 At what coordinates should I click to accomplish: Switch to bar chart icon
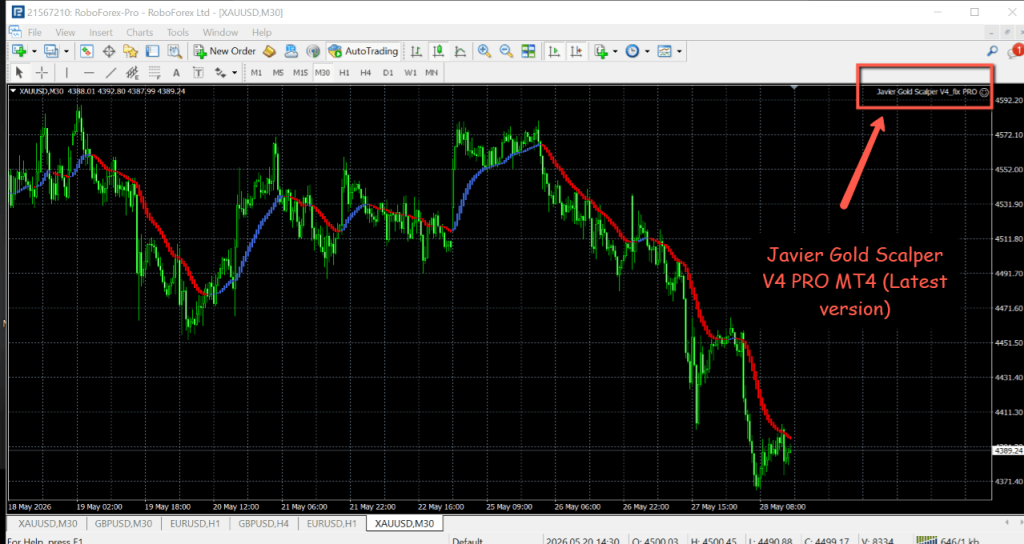click(416, 51)
